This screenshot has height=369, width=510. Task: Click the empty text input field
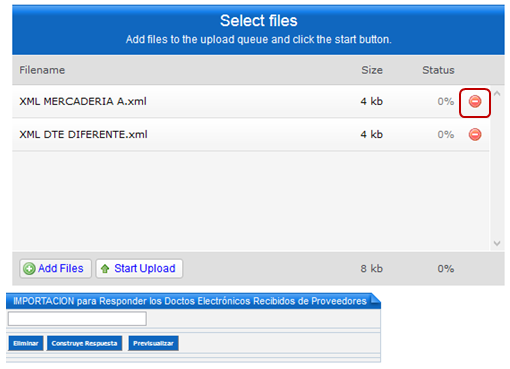coord(77,319)
